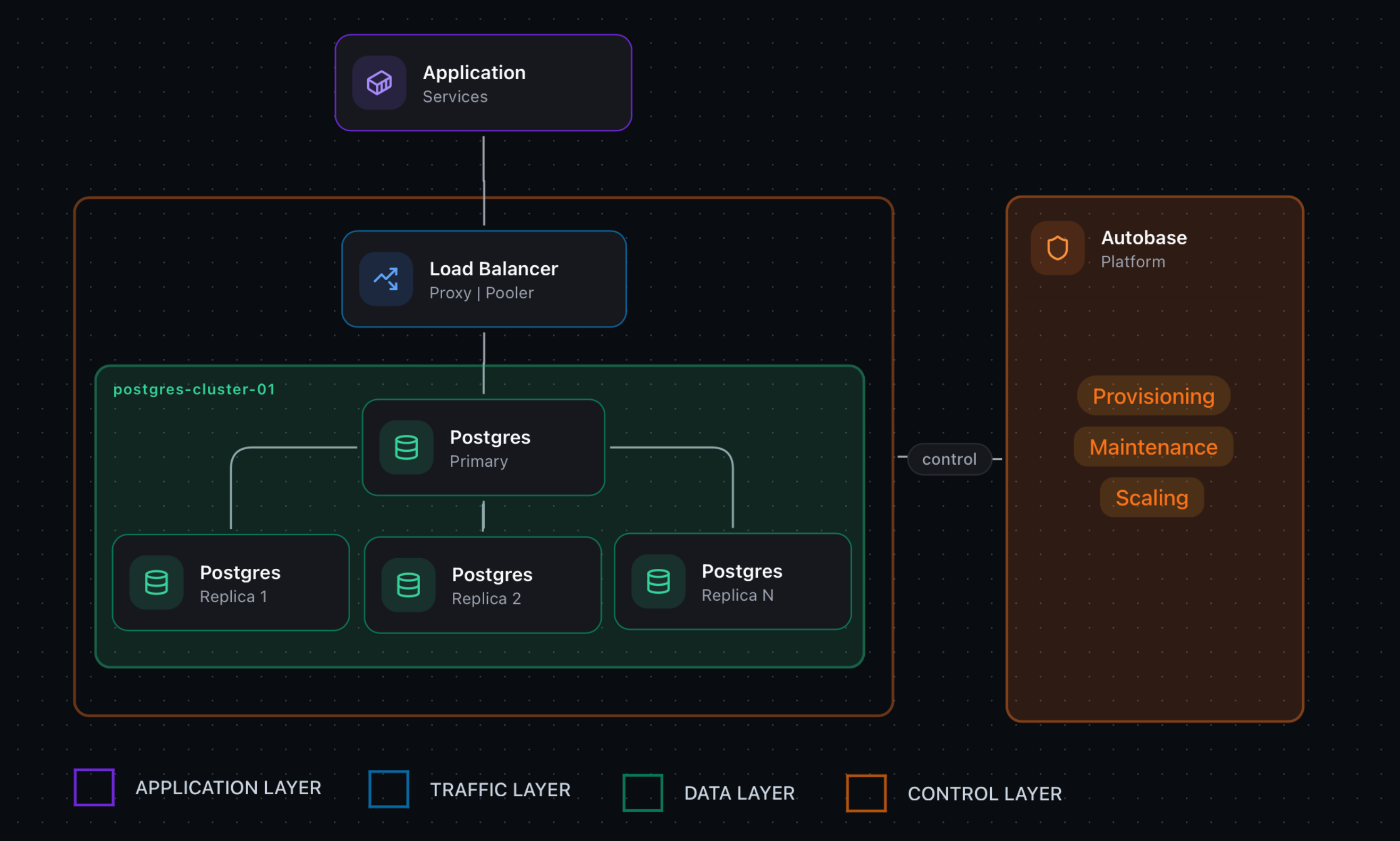
Task: Select the Scaling pill
Action: (x=1152, y=497)
